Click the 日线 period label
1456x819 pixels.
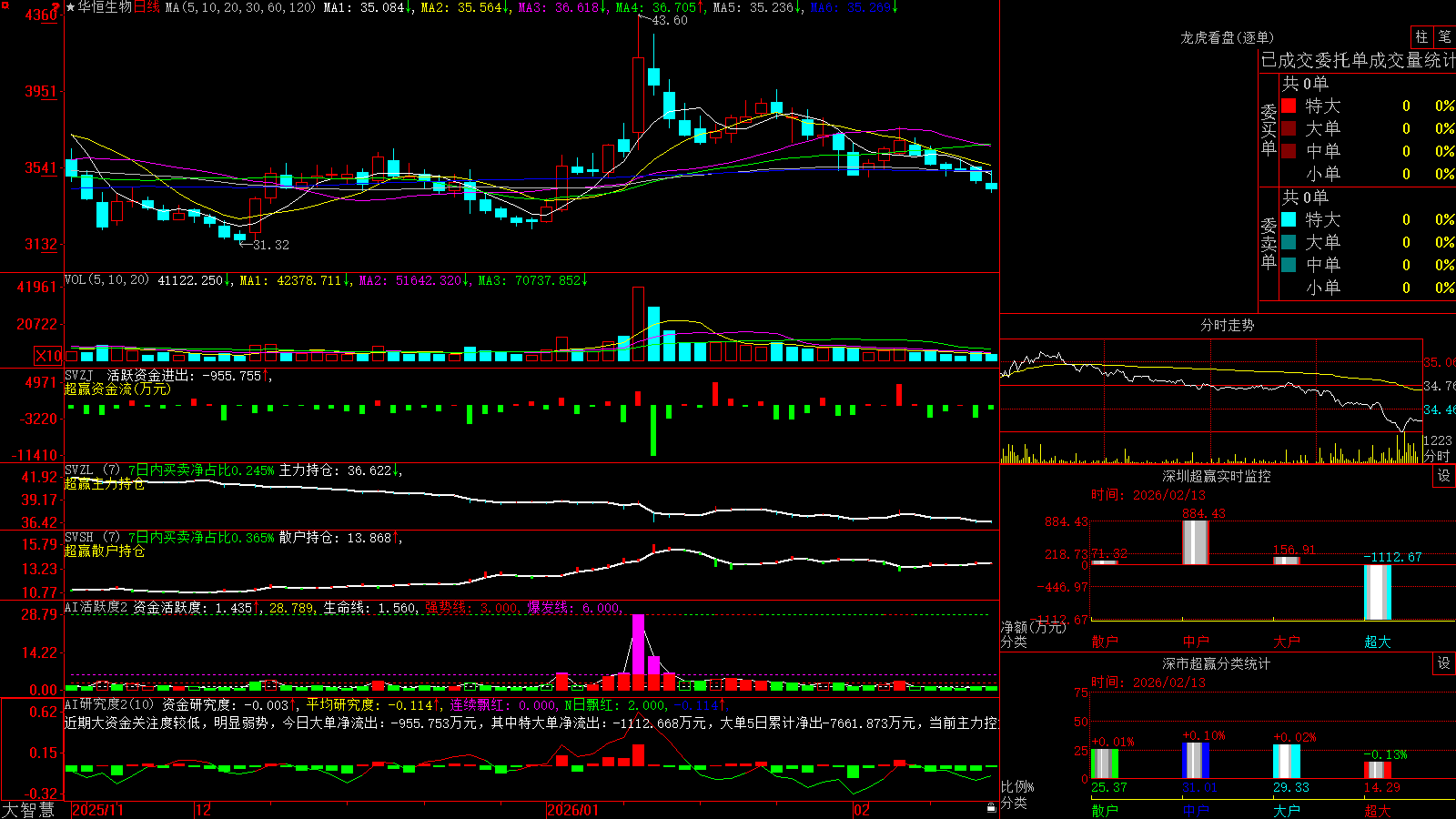(x=147, y=7)
